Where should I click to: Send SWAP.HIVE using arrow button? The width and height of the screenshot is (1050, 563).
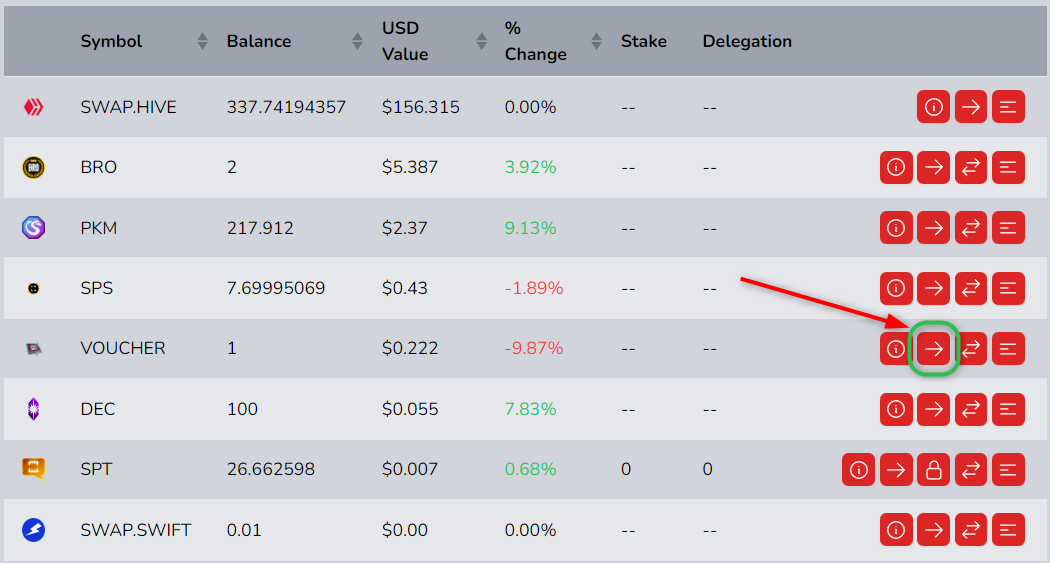tap(971, 107)
